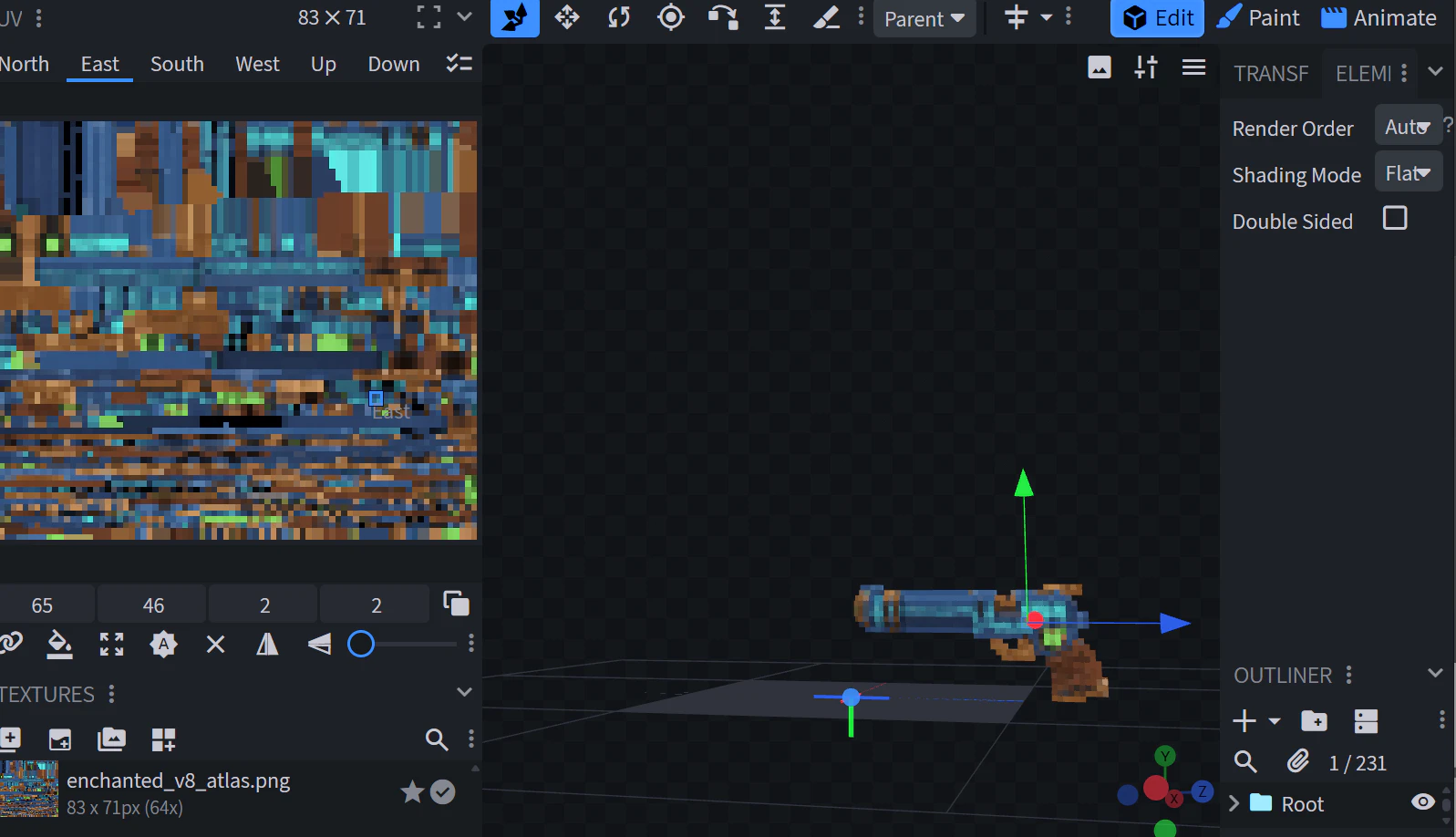Enable the Double Sided checkbox
This screenshot has height=837, width=1456.
point(1394,219)
